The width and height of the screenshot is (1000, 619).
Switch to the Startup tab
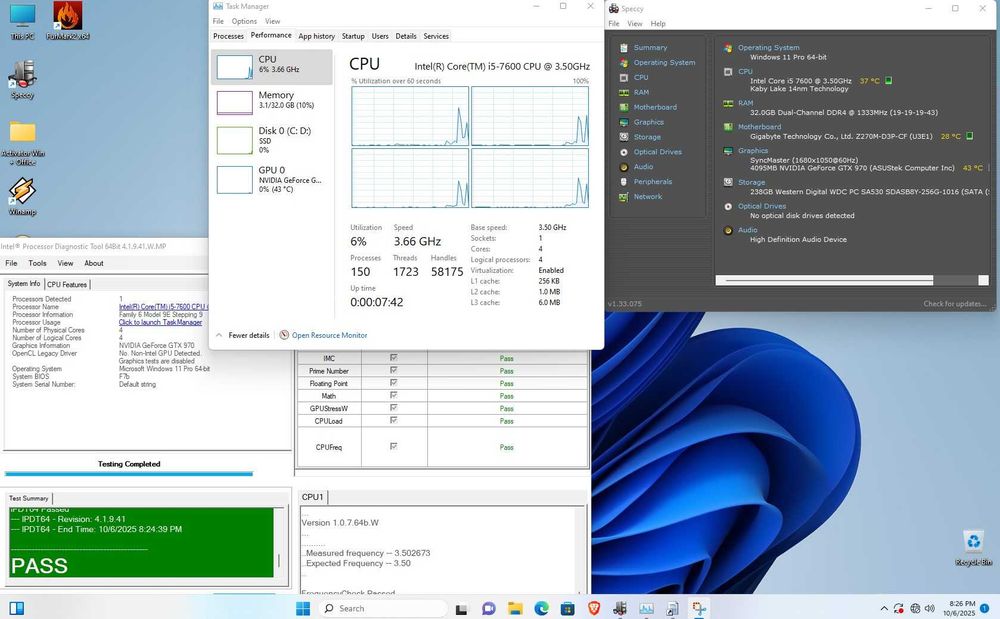coord(353,36)
